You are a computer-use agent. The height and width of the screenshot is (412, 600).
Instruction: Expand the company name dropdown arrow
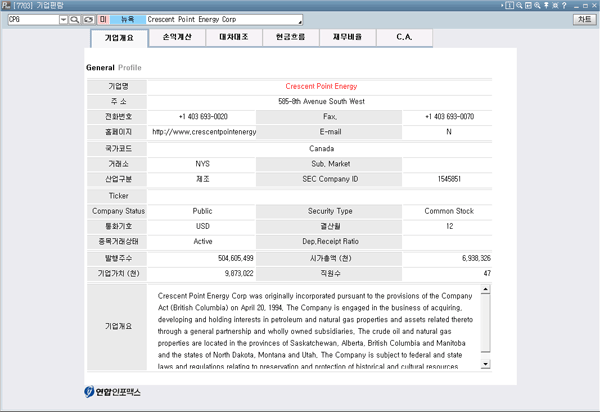[x=301, y=19]
